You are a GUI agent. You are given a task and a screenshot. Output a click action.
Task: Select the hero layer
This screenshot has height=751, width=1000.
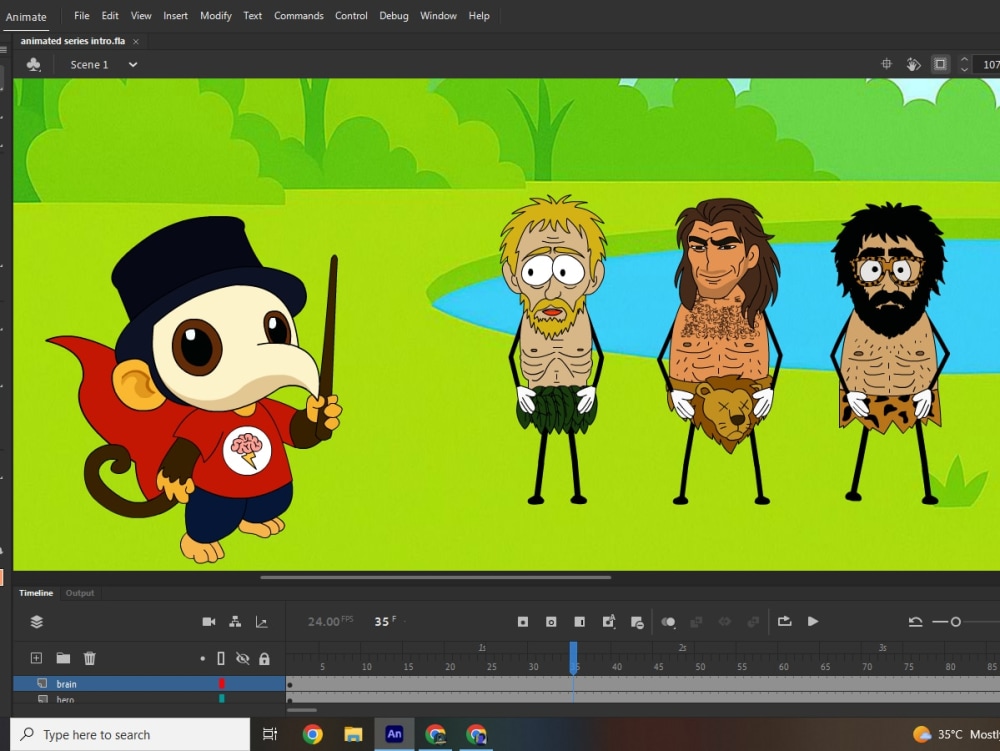(x=149, y=698)
